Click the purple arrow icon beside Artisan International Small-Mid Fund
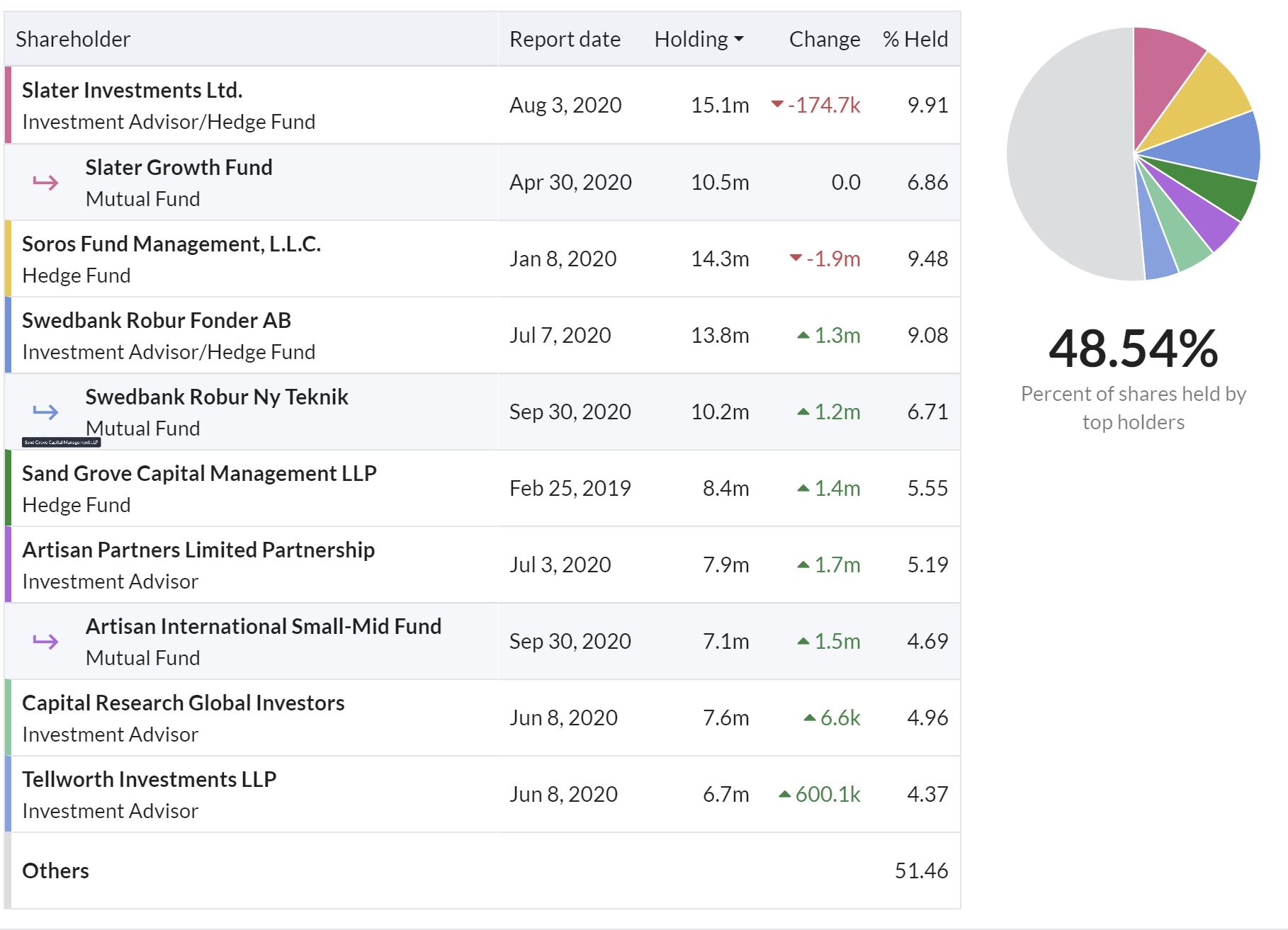Image resolution: width=1288 pixels, height=930 pixels. [x=45, y=641]
